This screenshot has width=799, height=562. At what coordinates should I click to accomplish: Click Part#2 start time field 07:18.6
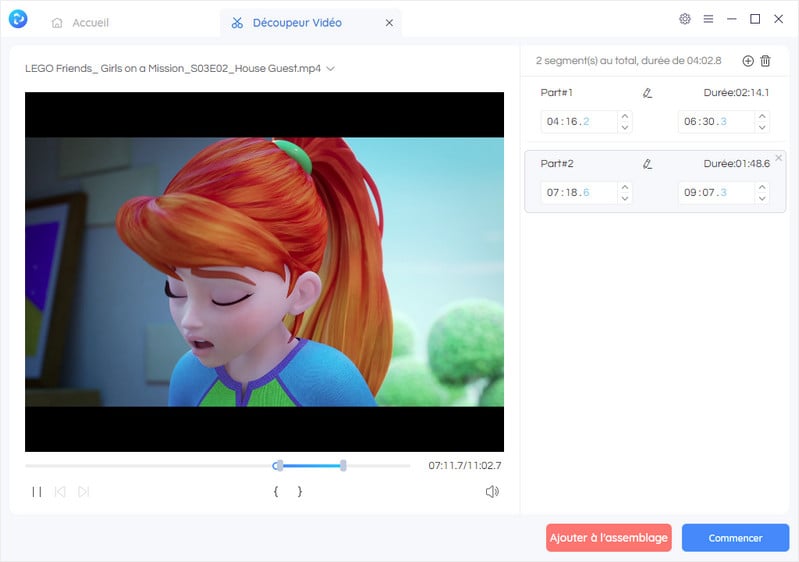coord(579,193)
